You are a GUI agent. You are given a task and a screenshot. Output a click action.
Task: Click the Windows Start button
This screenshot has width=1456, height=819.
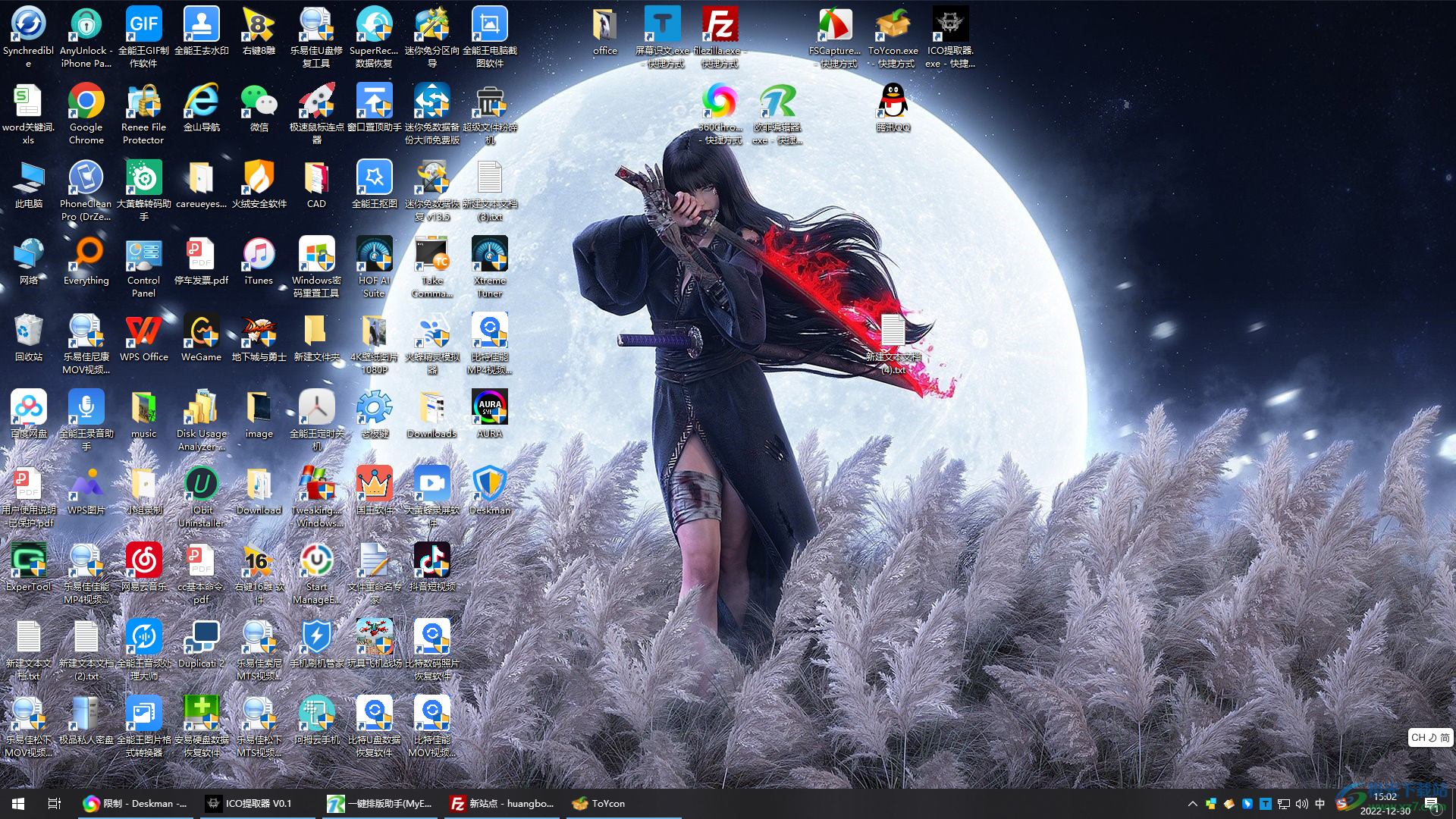[18, 804]
